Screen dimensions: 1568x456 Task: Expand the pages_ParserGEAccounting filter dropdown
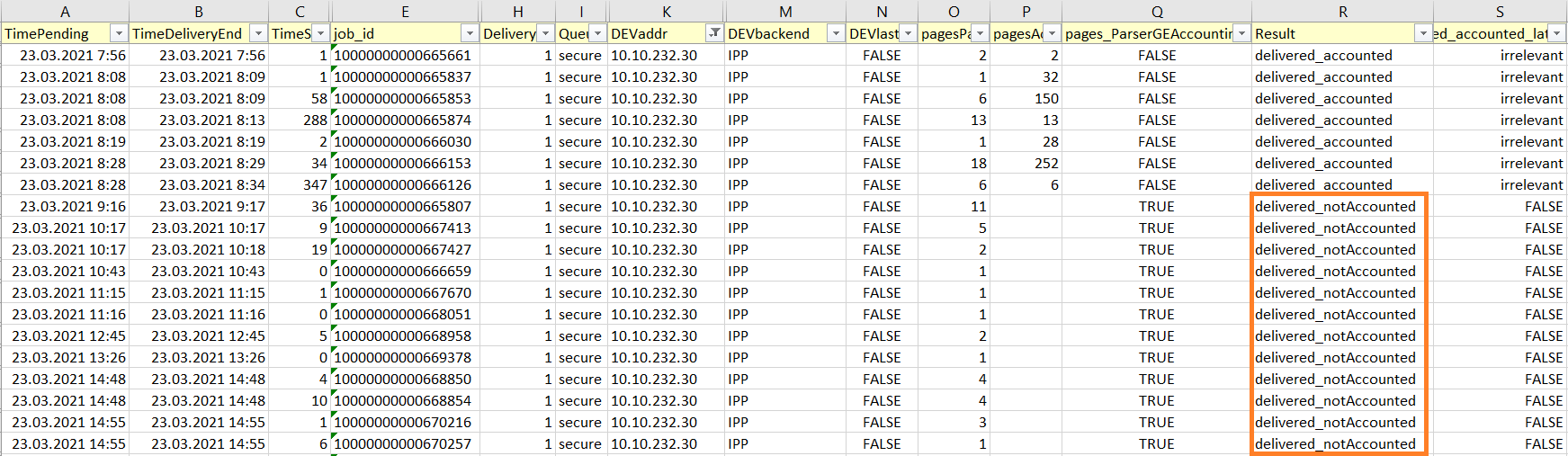[x=1241, y=33]
